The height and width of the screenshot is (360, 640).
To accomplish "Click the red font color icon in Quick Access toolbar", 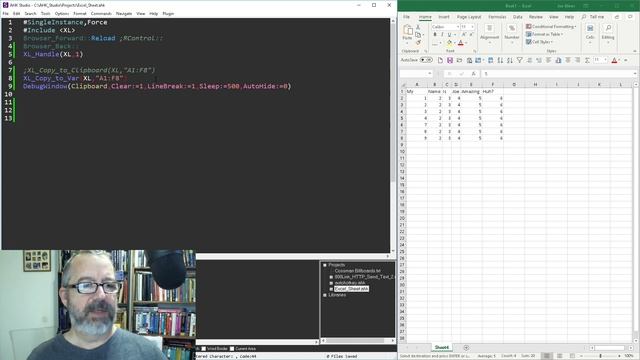I will 614,60.
